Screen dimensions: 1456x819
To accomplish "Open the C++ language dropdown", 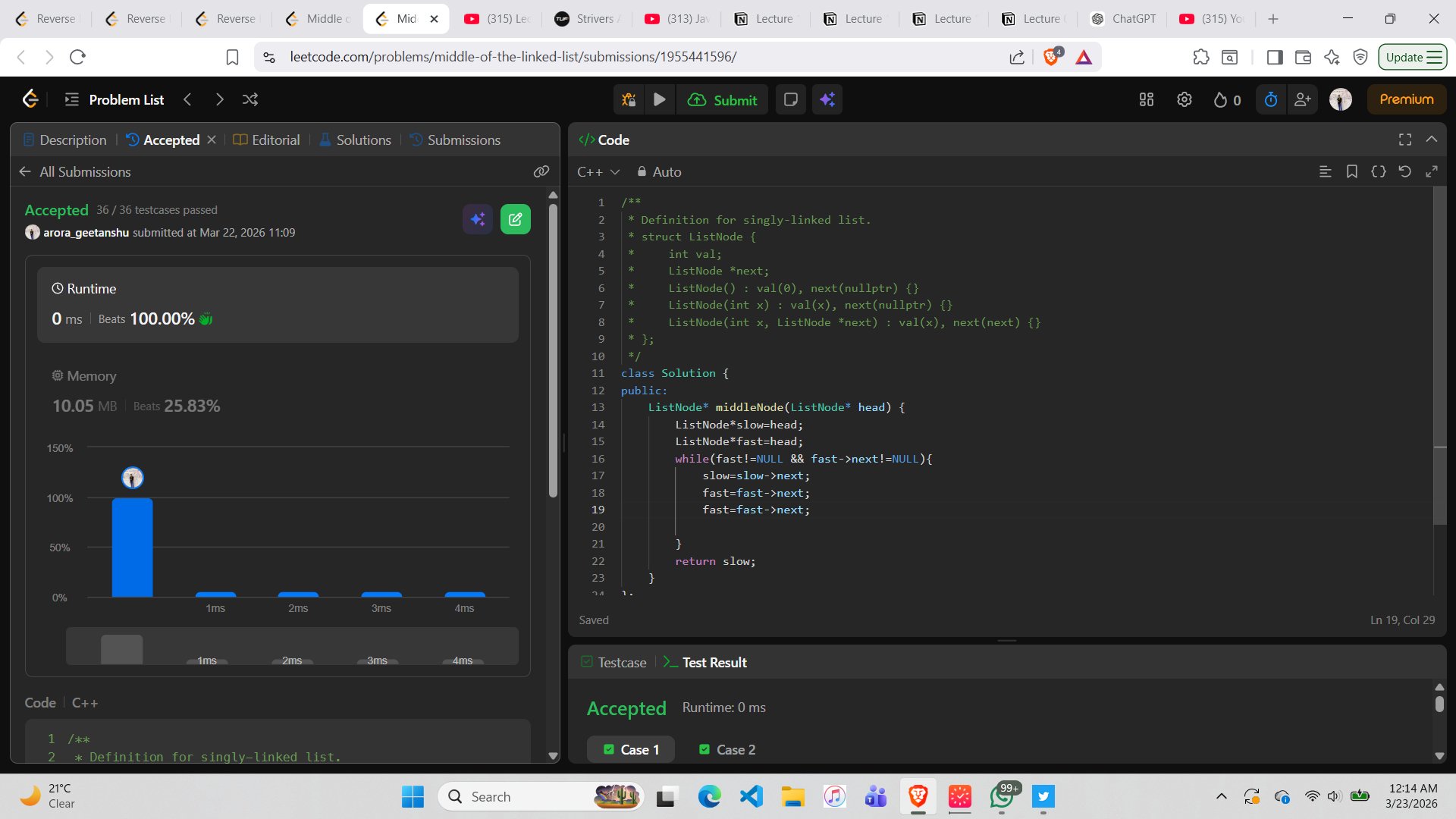I will click(x=598, y=172).
